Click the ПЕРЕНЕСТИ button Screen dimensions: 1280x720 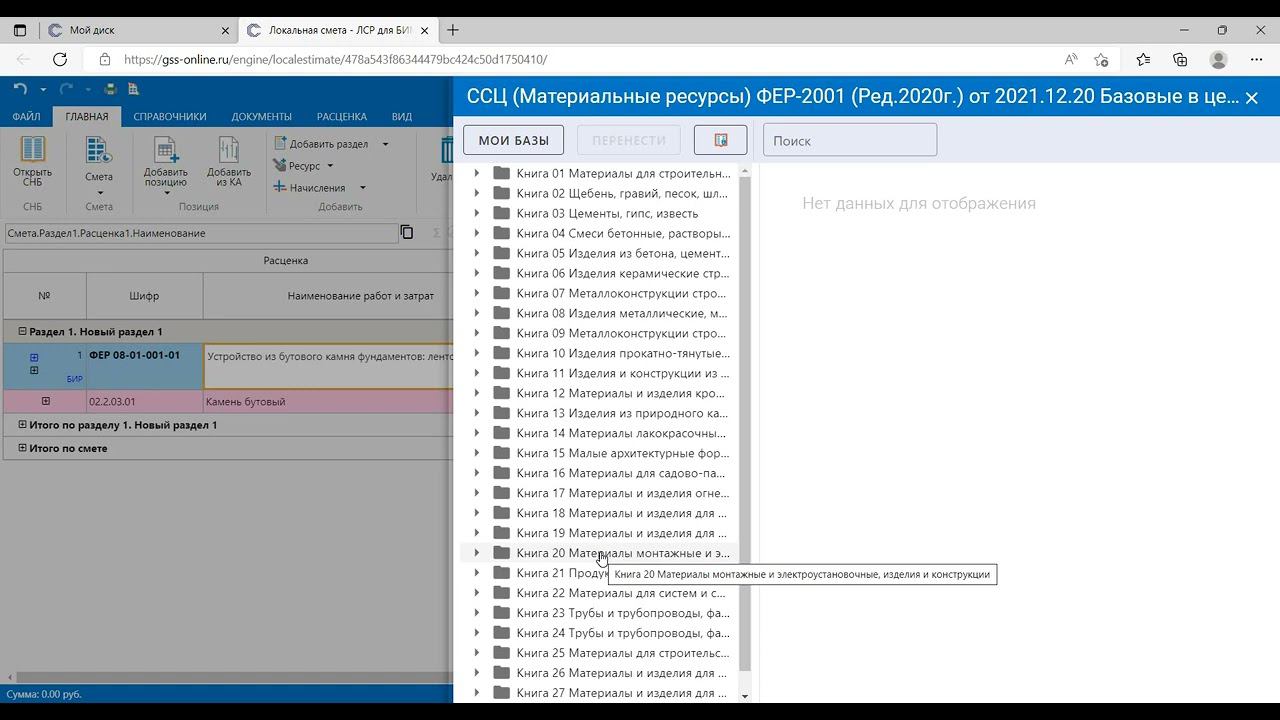(x=629, y=140)
